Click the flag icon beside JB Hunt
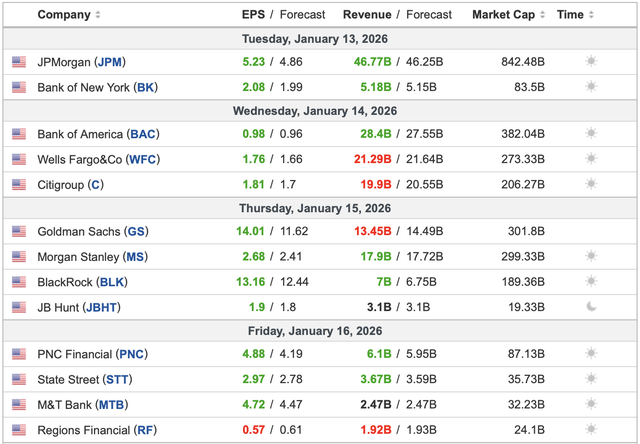Screen dimensions: 640x444 [19, 308]
